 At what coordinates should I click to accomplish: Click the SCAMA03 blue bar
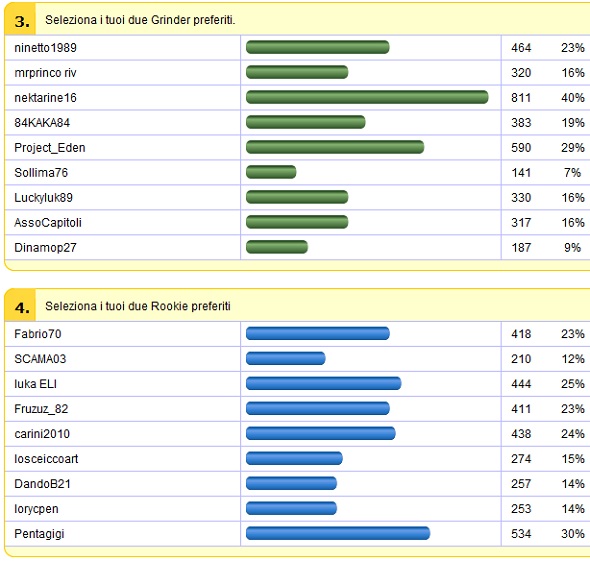(x=286, y=359)
